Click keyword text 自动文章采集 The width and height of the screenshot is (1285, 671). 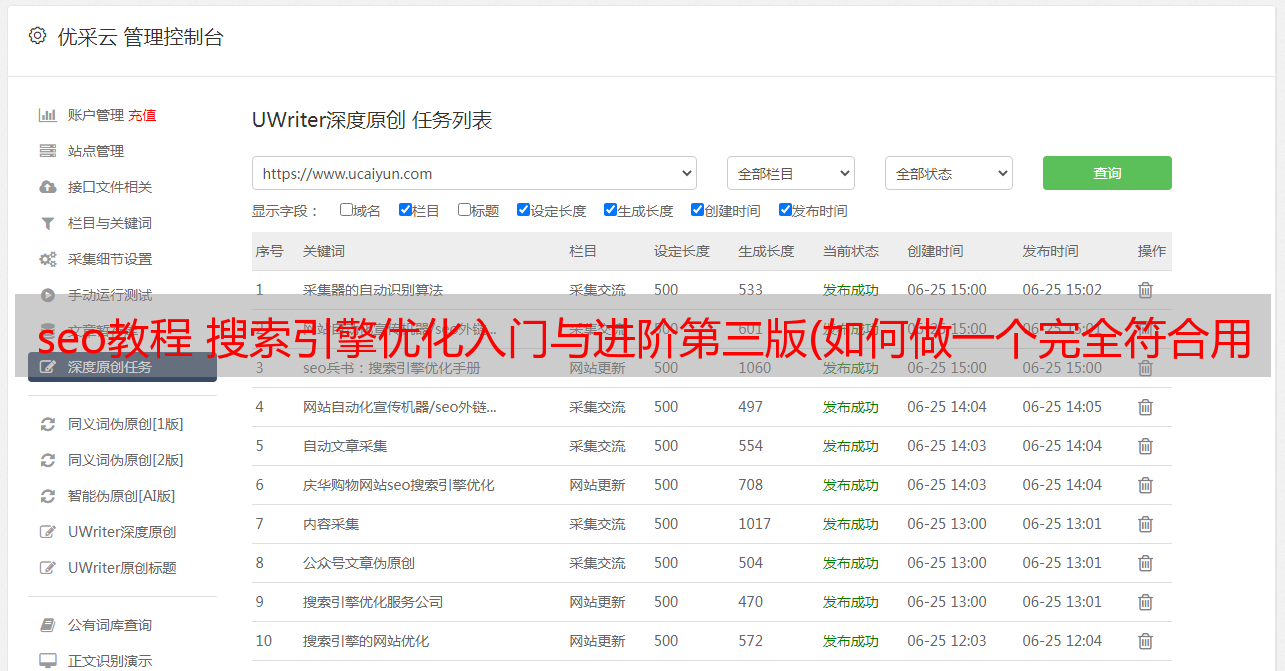pos(345,446)
